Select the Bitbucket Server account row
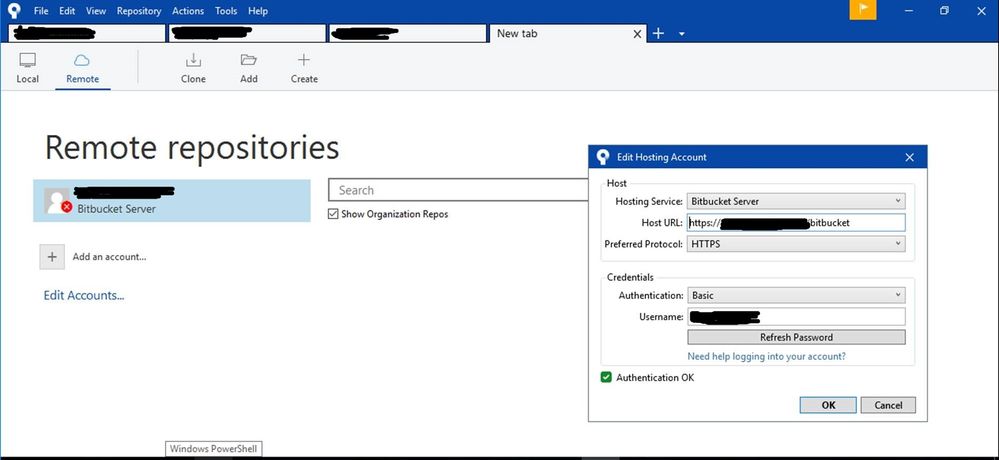The height and width of the screenshot is (460, 999). [x=171, y=201]
